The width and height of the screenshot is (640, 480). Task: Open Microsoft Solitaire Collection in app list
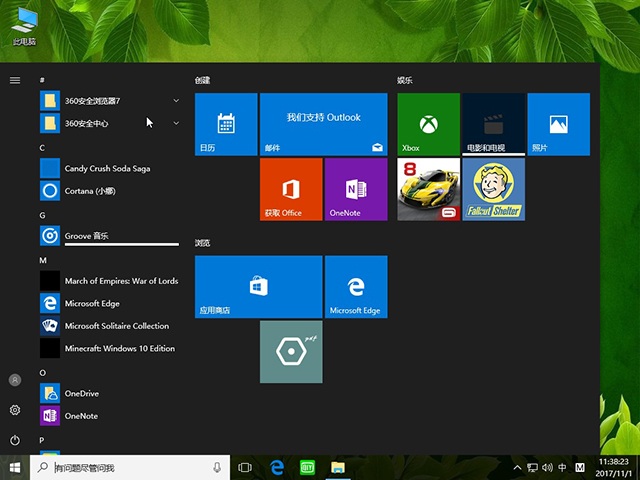point(109,326)
